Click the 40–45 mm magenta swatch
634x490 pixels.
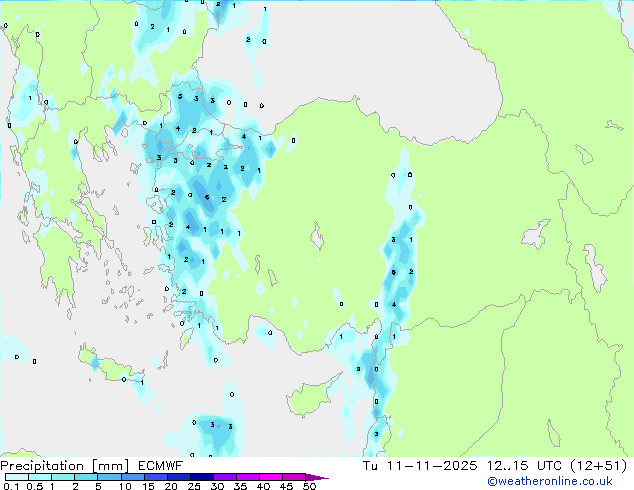coord(271,477)
